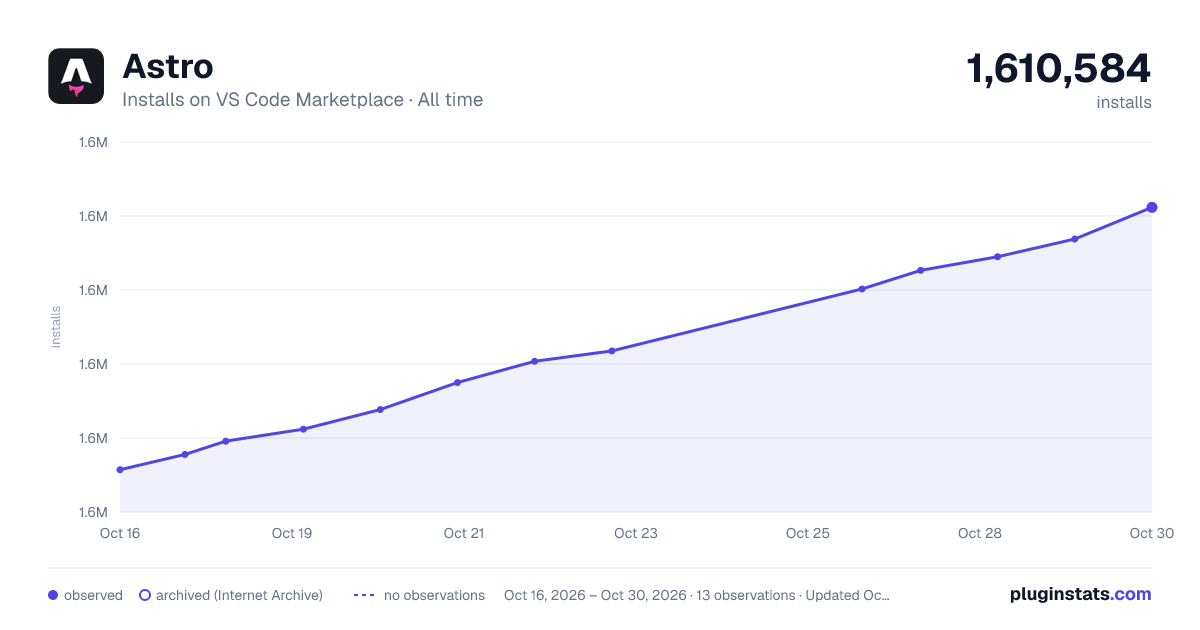
Task: Click the Oct 28 axis label
Action: 980,533
